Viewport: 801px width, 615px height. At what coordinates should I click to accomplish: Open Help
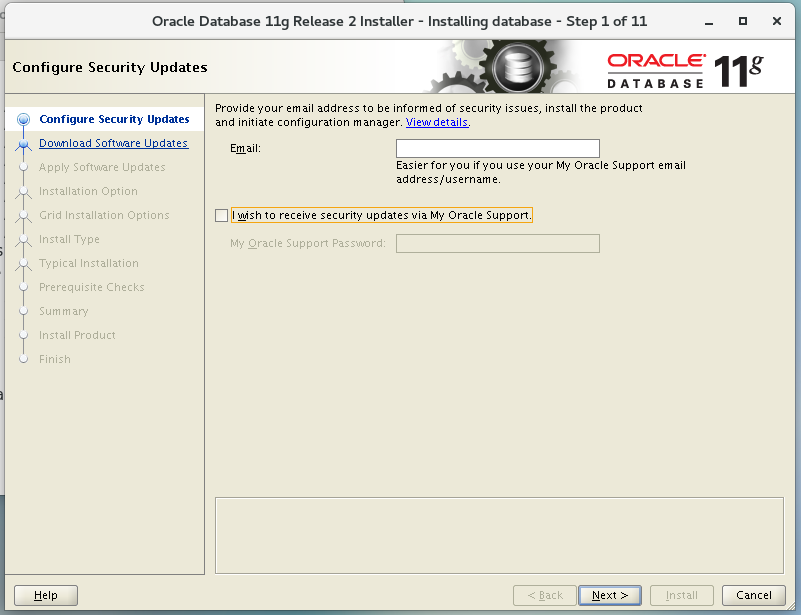(x=46, y=595)
